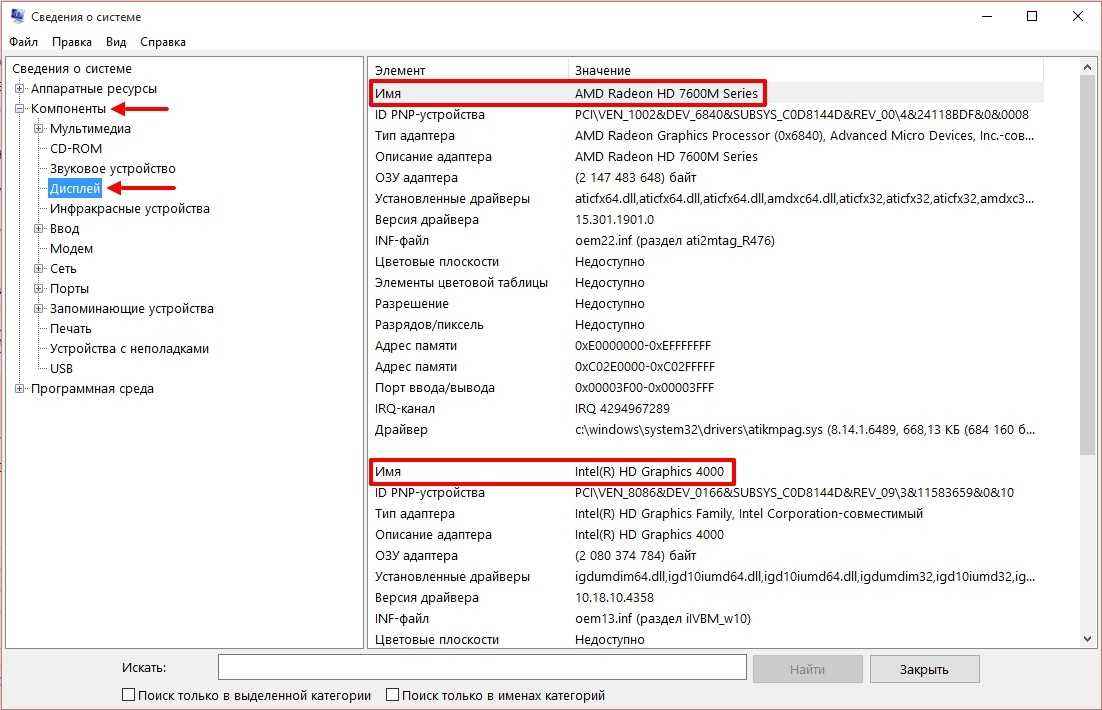Click the IRQ 4294967289 value
This screenshot has height=710, width=1102.
tap(622, 408)
